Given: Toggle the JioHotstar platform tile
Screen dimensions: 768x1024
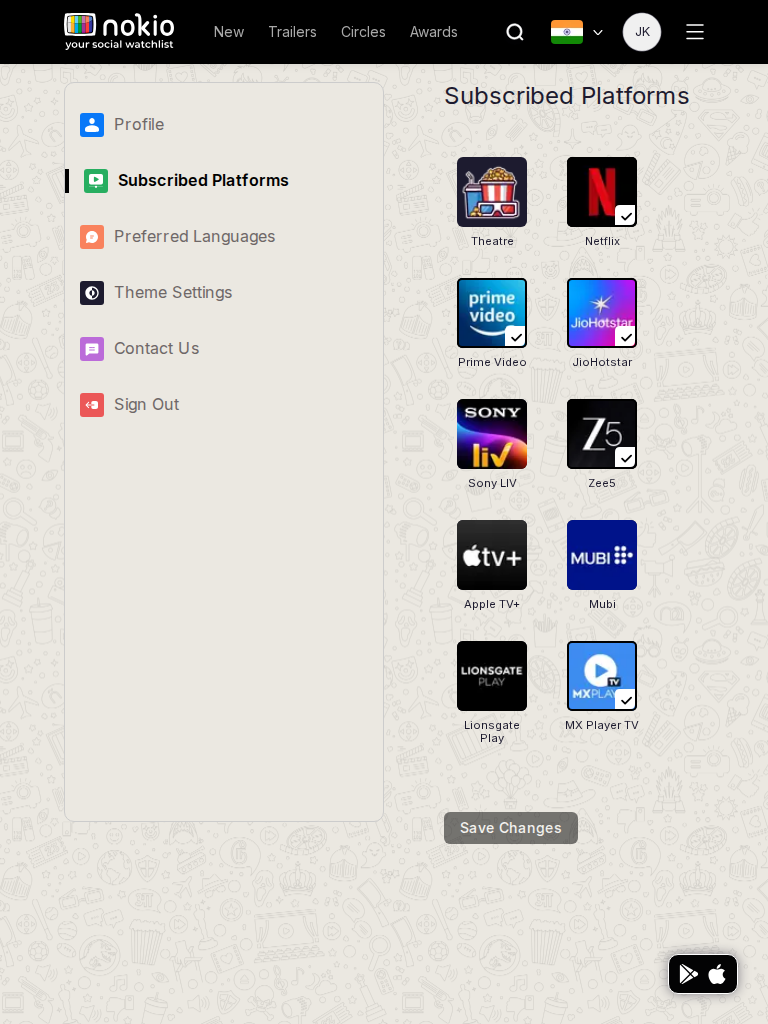Looking at the screenshot, I should pos(601,313).
